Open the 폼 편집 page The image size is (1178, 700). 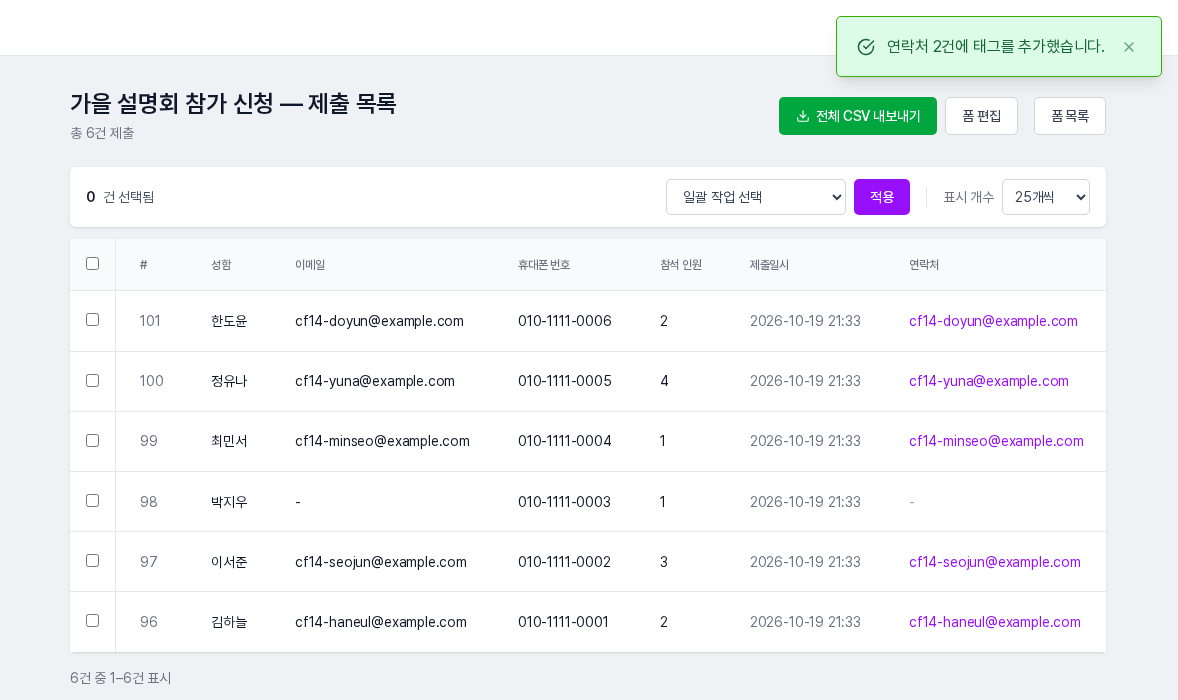(x=981, y=116)
